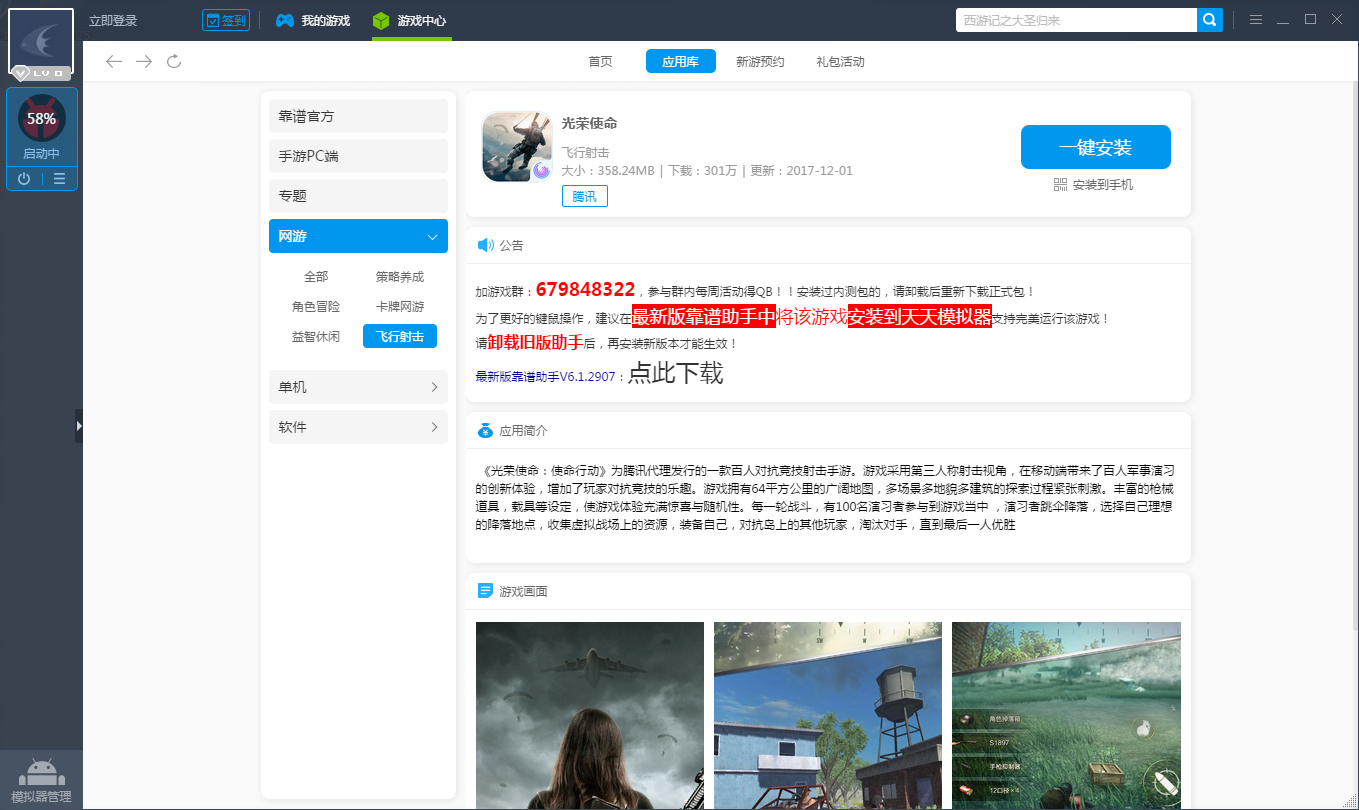Click game group number 679848322
This screenshot has height=810, width=1359.
(585, 290)
